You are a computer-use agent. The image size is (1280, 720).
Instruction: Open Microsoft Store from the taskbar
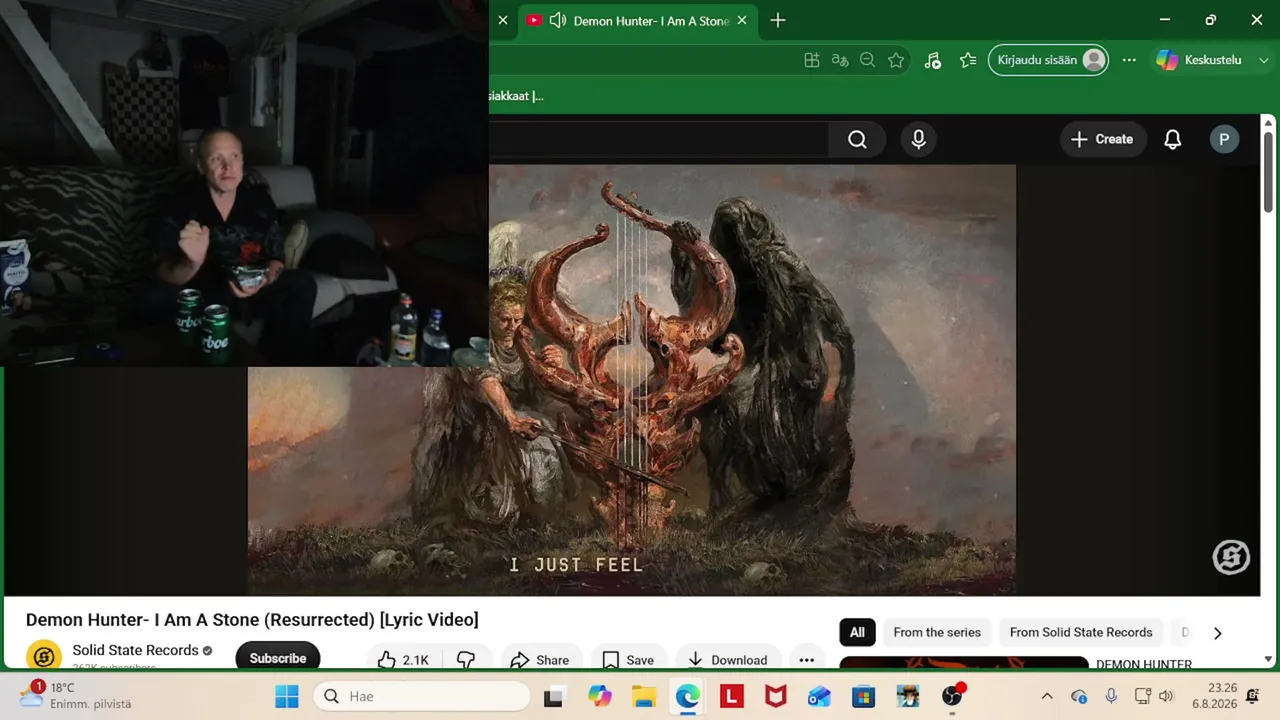pos(863,696)
